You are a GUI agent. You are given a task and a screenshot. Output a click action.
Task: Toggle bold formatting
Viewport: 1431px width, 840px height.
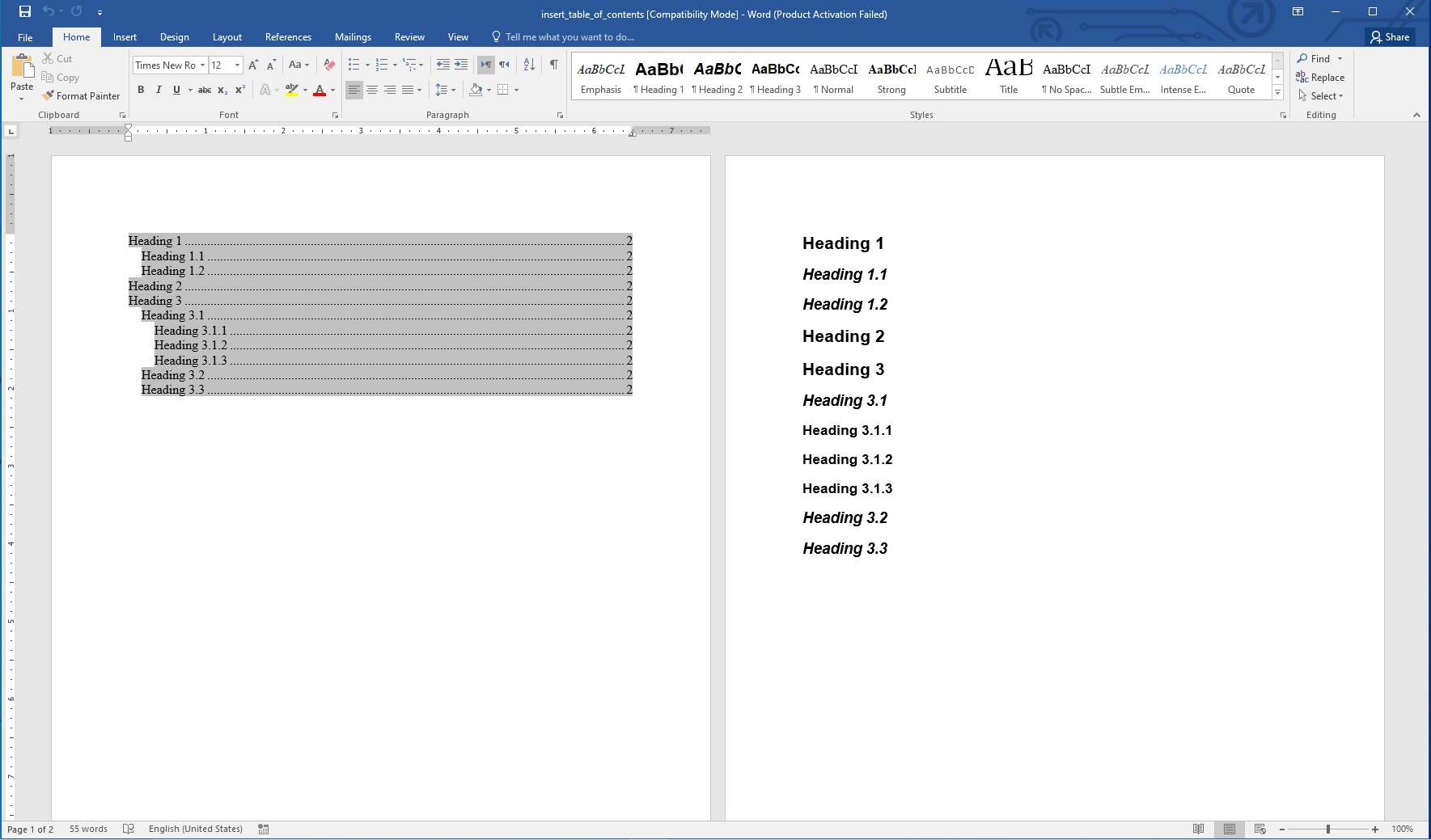click(139, 90)
